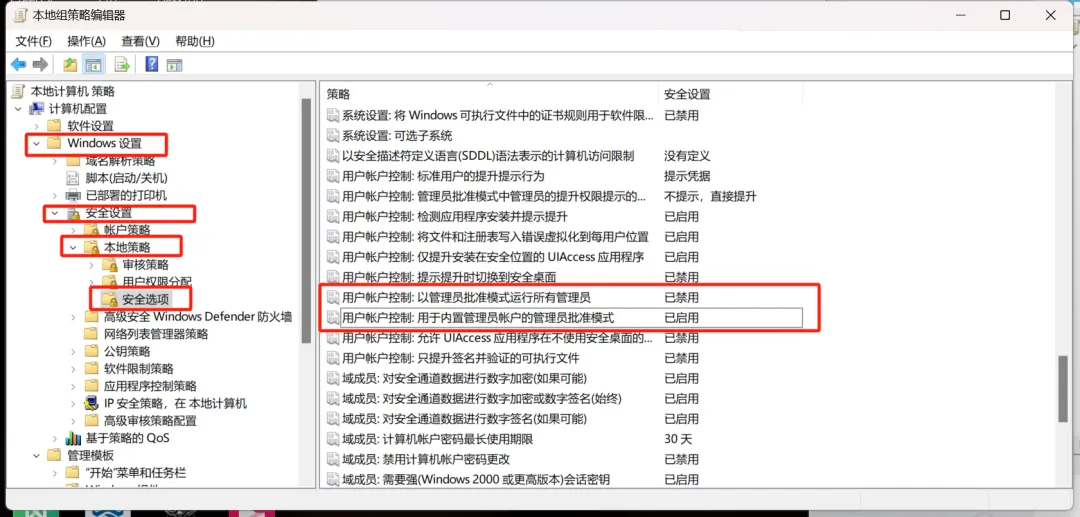Collapse the 计算机配置 tree node
The height and width of the screenshot is (517, 1080).
pyautogui.click(x=18, y=109)
